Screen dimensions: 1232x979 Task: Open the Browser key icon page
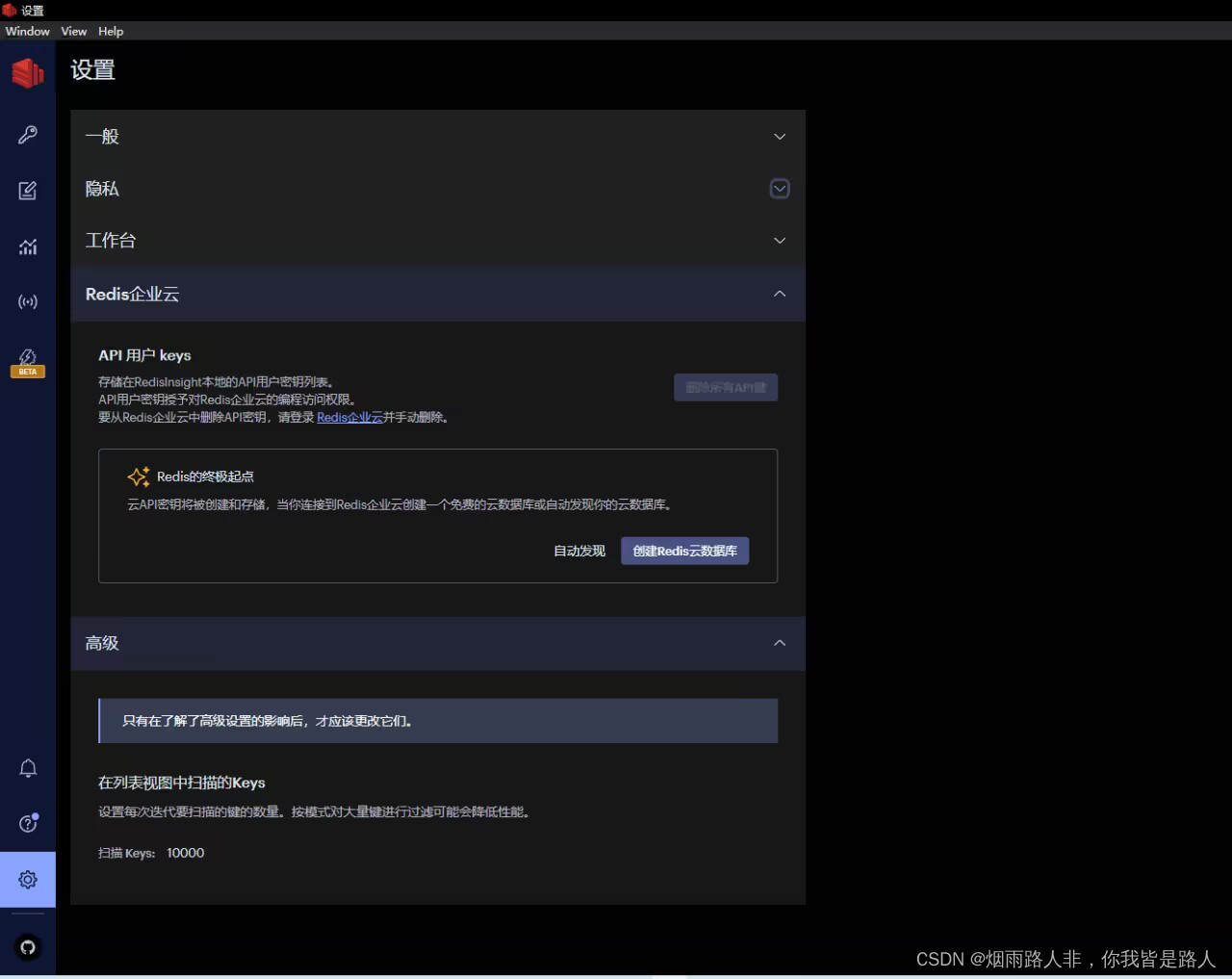[28, 135]
